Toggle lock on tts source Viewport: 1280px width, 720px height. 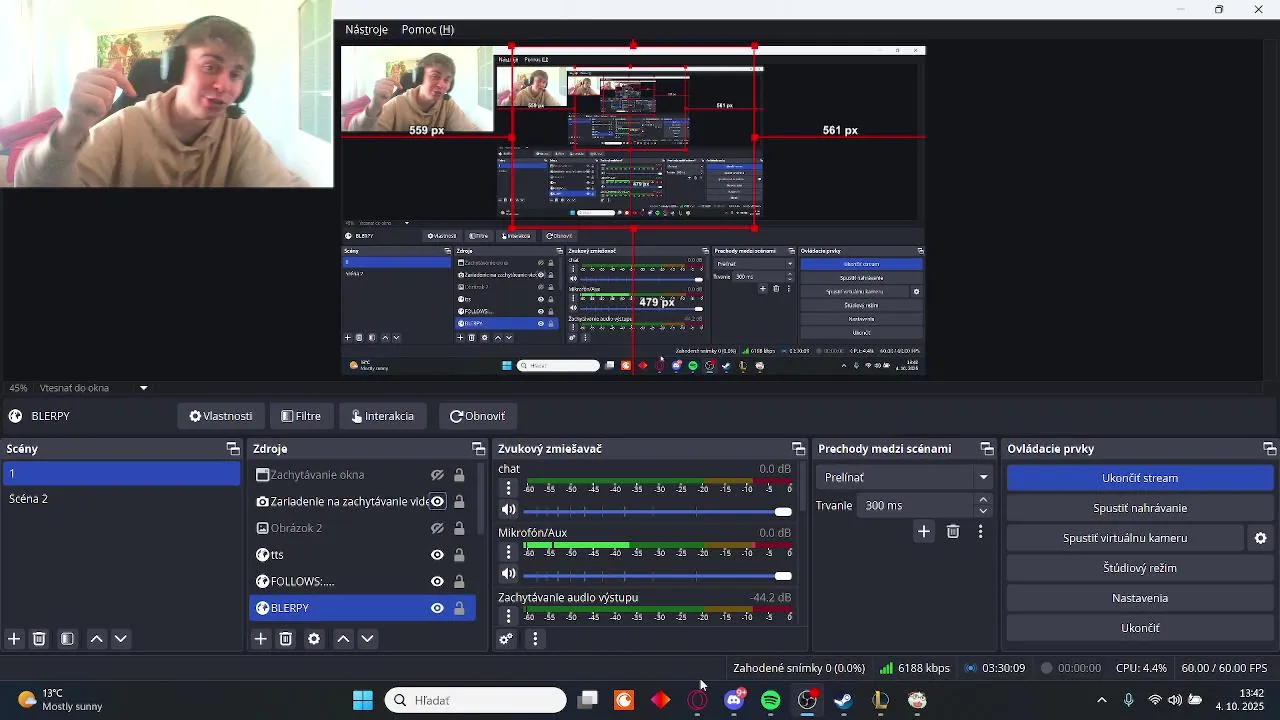click(459, 555)
